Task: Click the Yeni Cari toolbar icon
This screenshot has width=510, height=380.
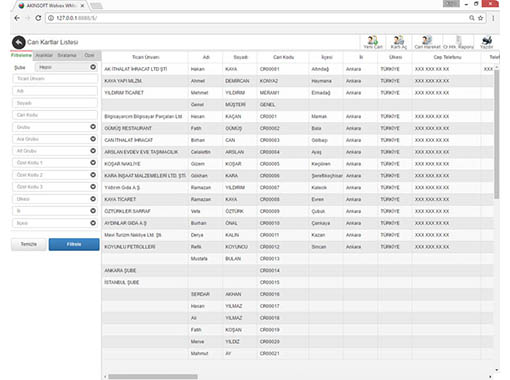Action: [x=373, y=42]
